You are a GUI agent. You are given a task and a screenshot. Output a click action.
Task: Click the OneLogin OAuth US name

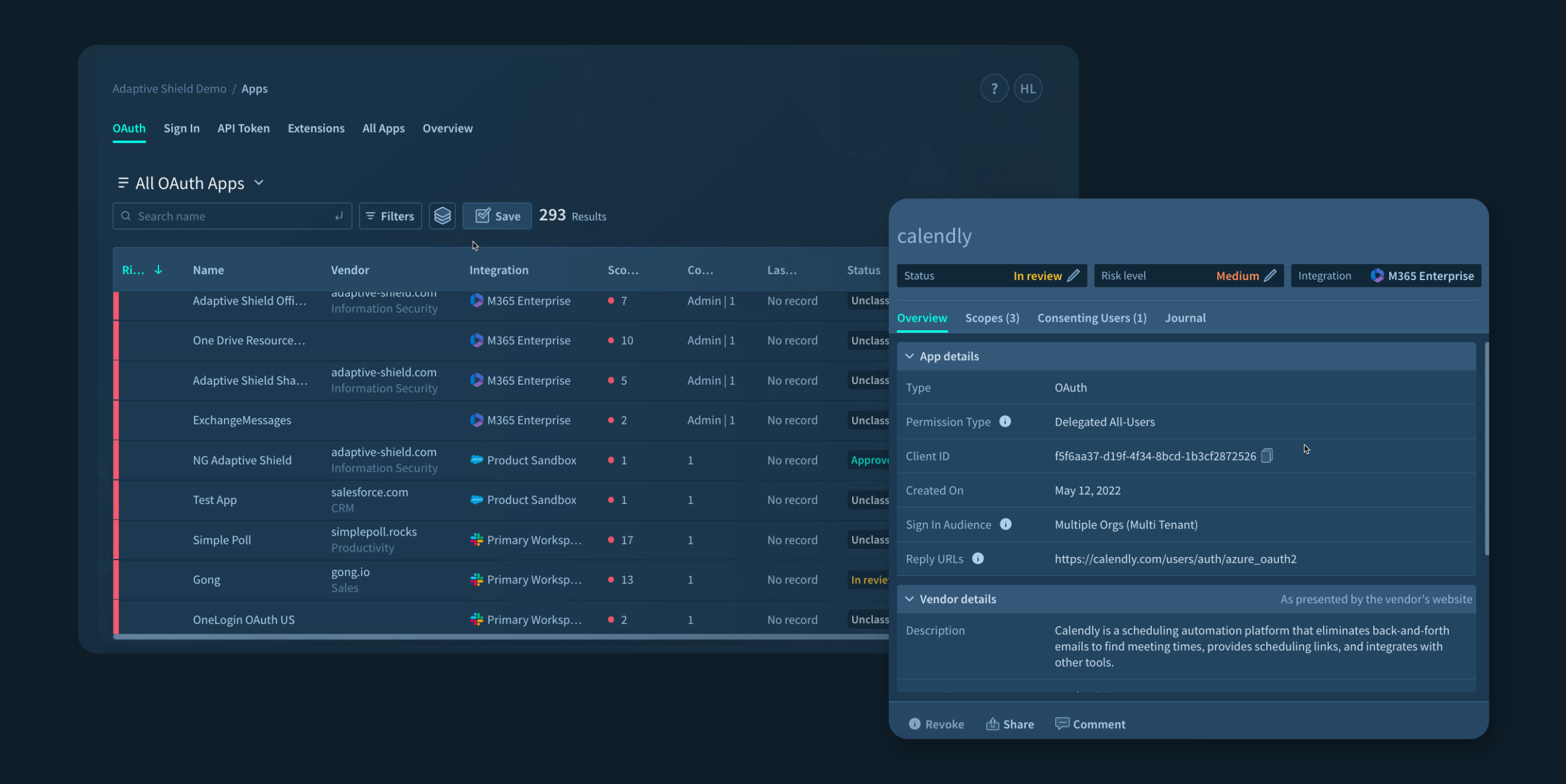(x=243, y=619)
